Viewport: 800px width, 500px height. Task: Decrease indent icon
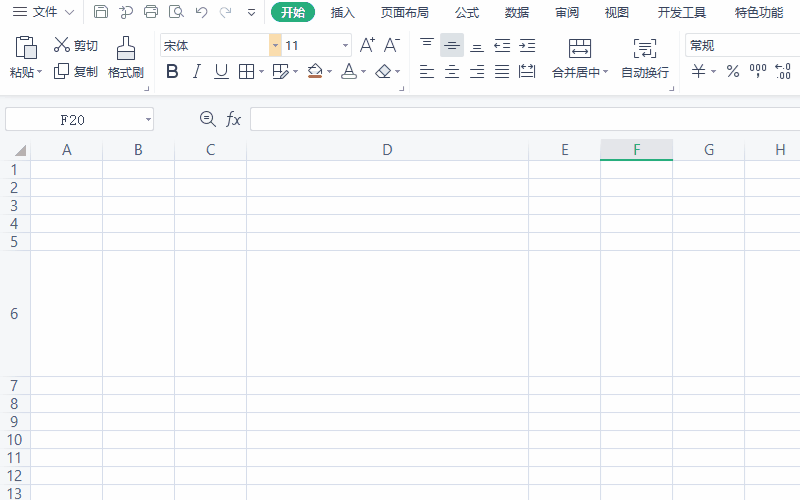[502, 45]
